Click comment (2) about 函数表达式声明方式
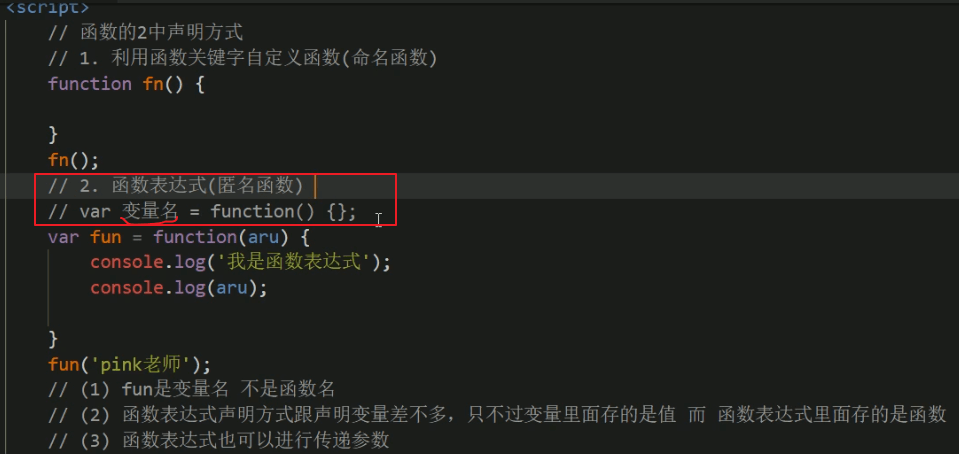 498,415
